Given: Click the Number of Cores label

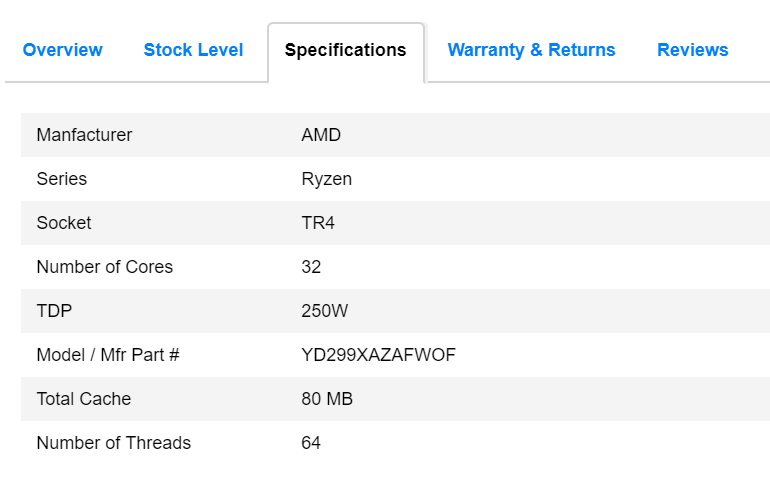Looking at the screenshot, I should pyautogui.click(x=104, y=267).
